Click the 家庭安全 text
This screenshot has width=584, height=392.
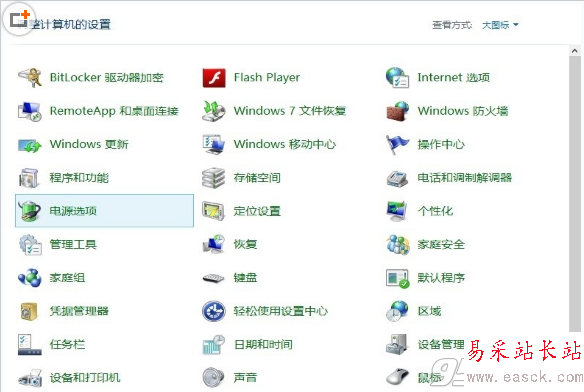tap(441, 244)
